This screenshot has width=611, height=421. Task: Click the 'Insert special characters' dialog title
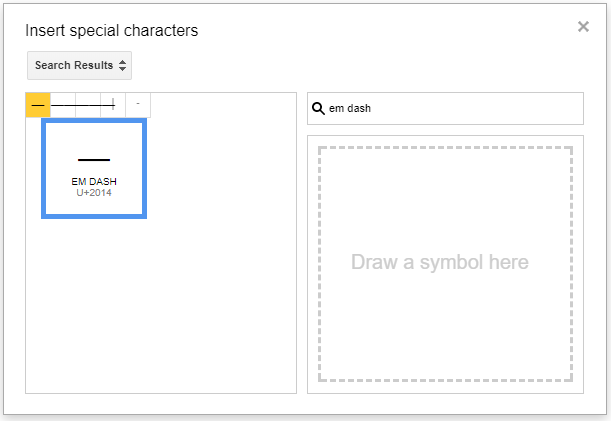pos(112,30)
